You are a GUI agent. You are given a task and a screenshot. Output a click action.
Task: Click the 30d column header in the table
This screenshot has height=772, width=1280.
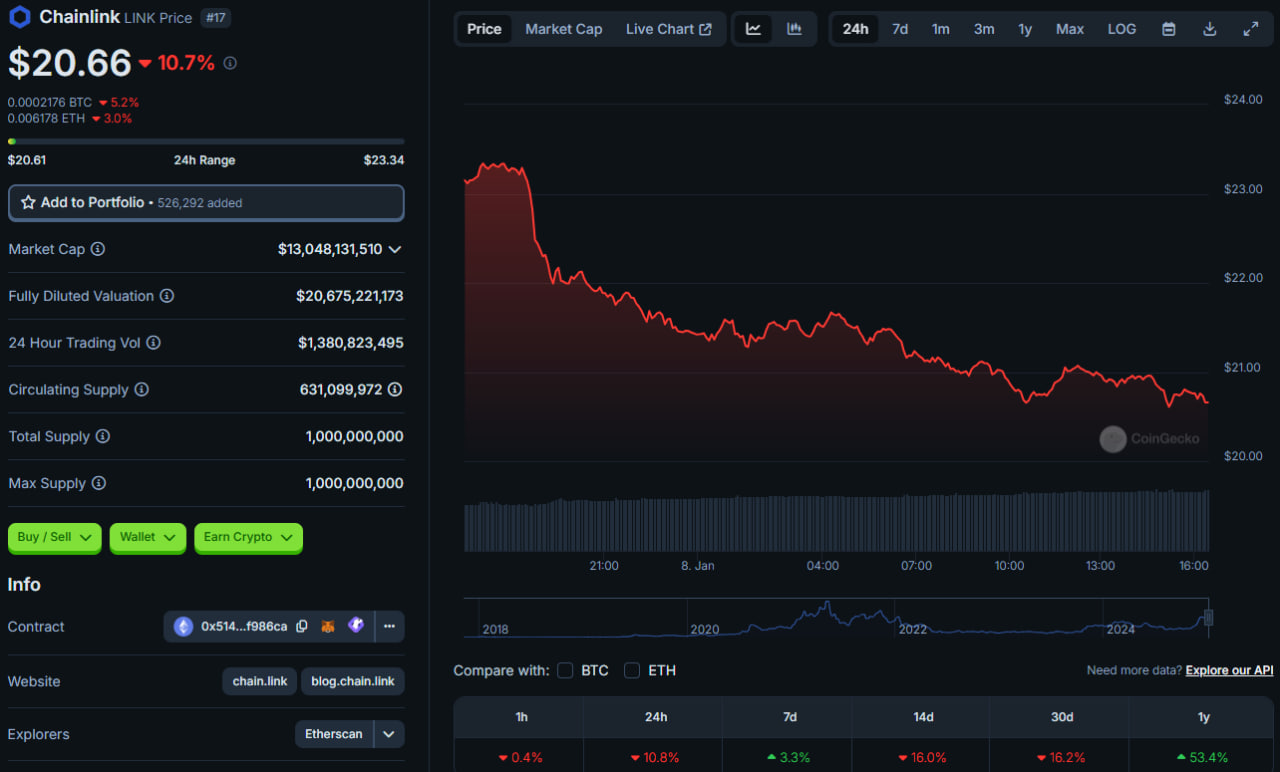point(1062,717)
